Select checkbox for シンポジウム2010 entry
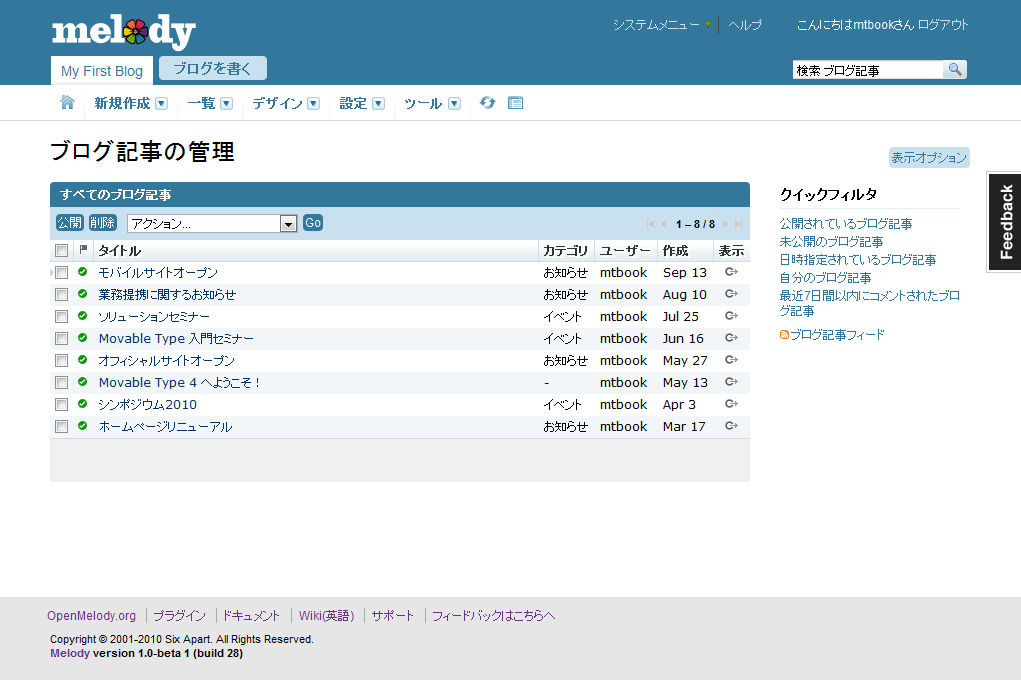This screenshot has height=680, width=1021. point(62,405)
